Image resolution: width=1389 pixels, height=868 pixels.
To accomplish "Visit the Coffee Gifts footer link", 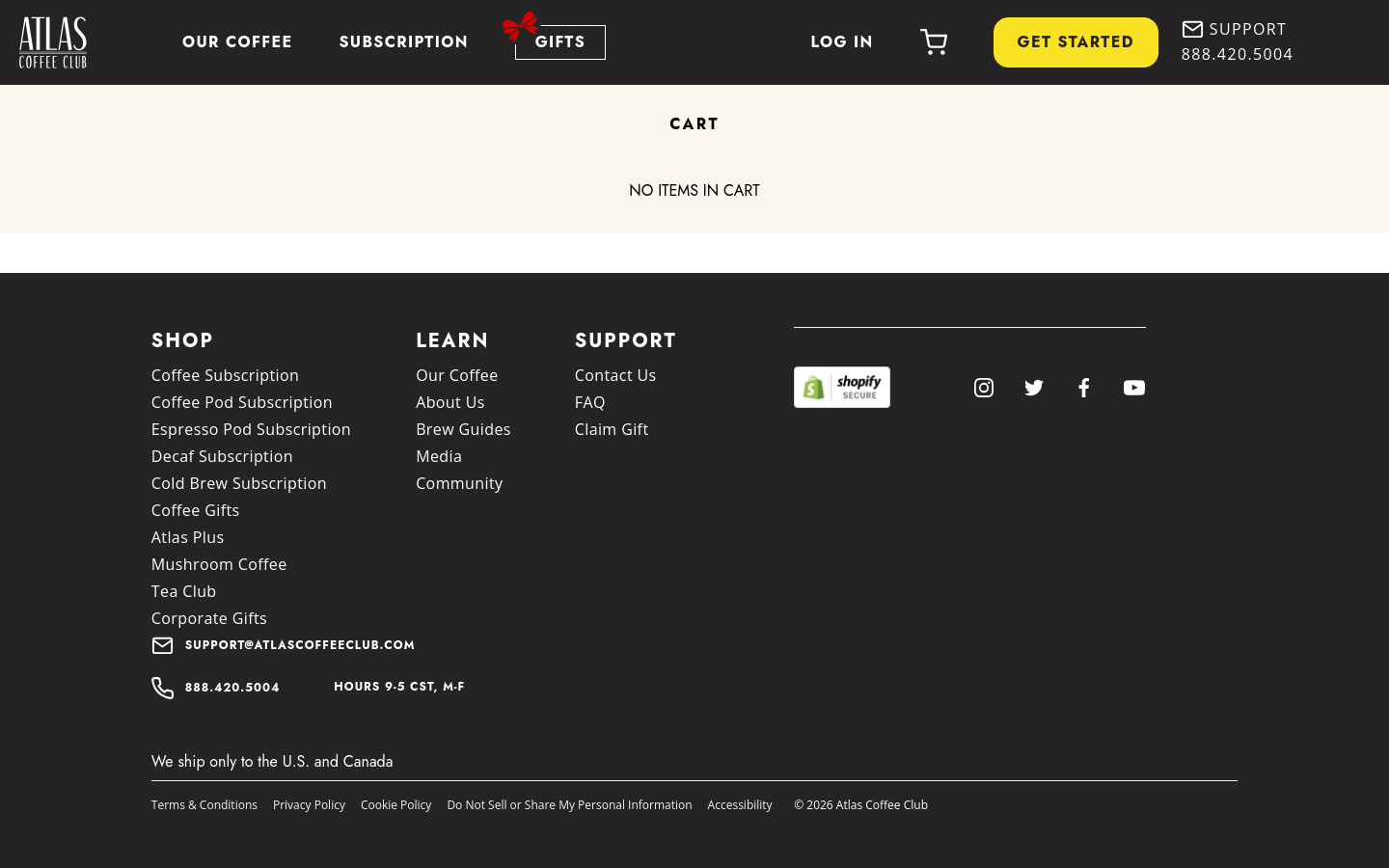I will [x=195, y=510].
